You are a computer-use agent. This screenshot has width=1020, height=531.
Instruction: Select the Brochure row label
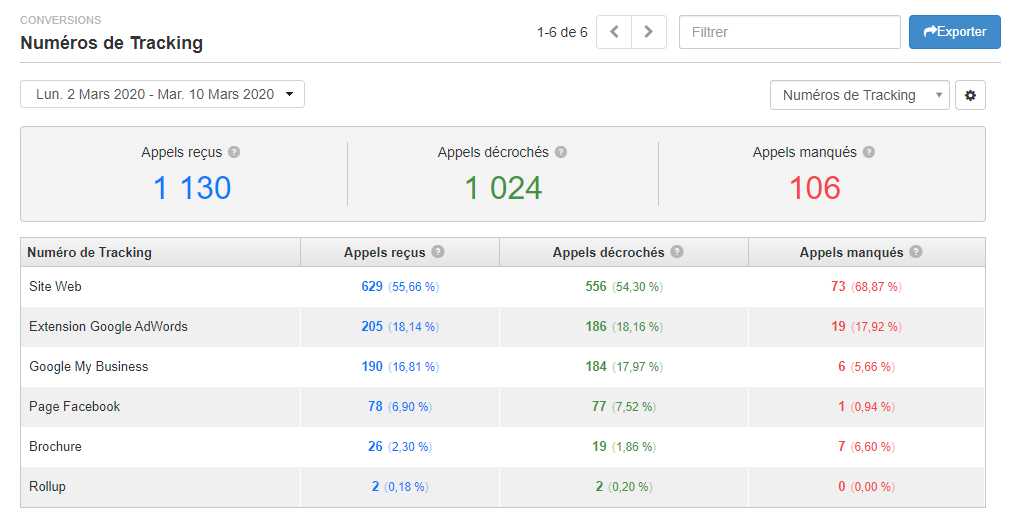(x=55, y=446)
